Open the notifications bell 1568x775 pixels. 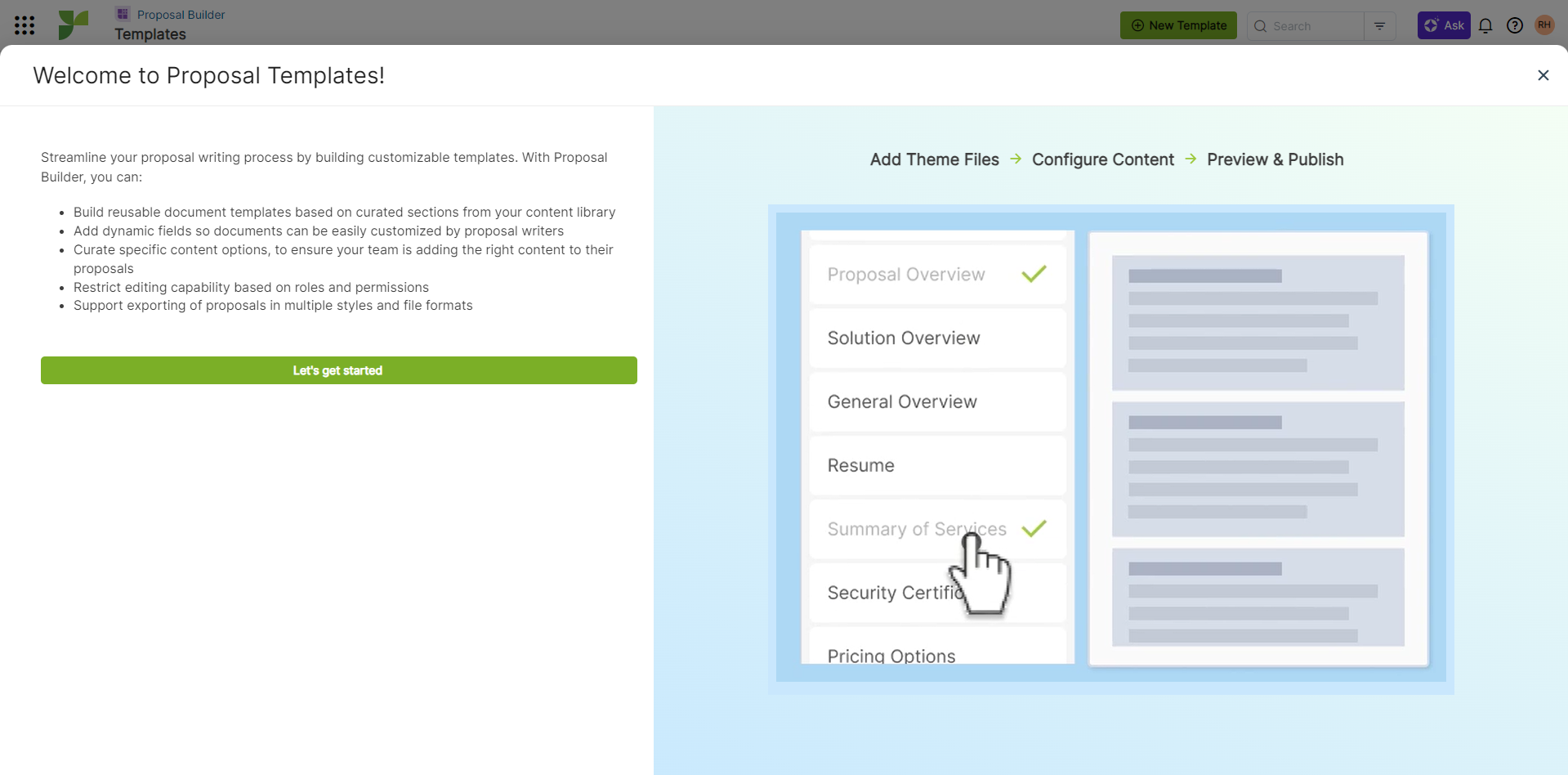(1485, 25)
